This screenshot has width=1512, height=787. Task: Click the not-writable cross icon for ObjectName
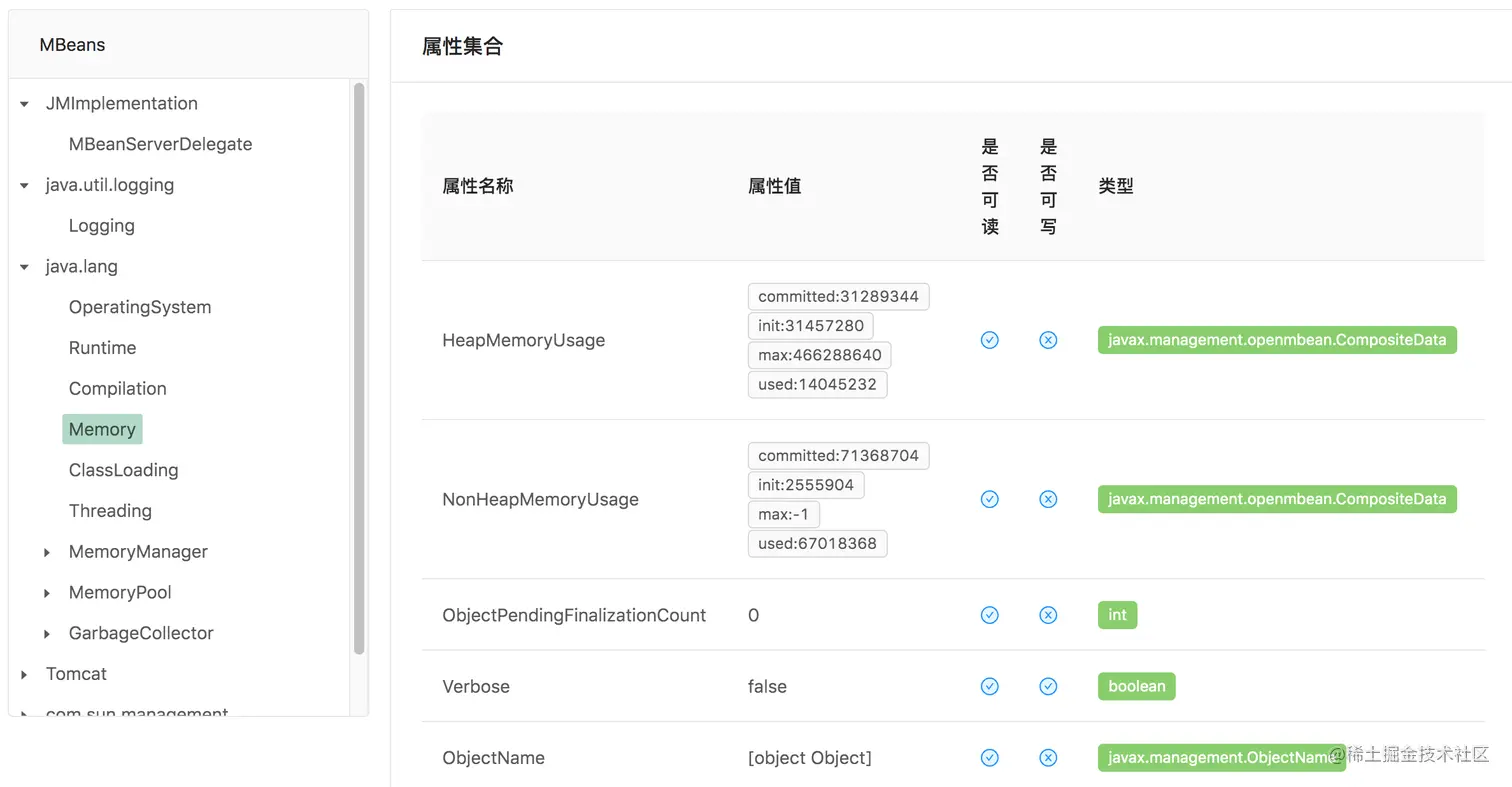1048,758
